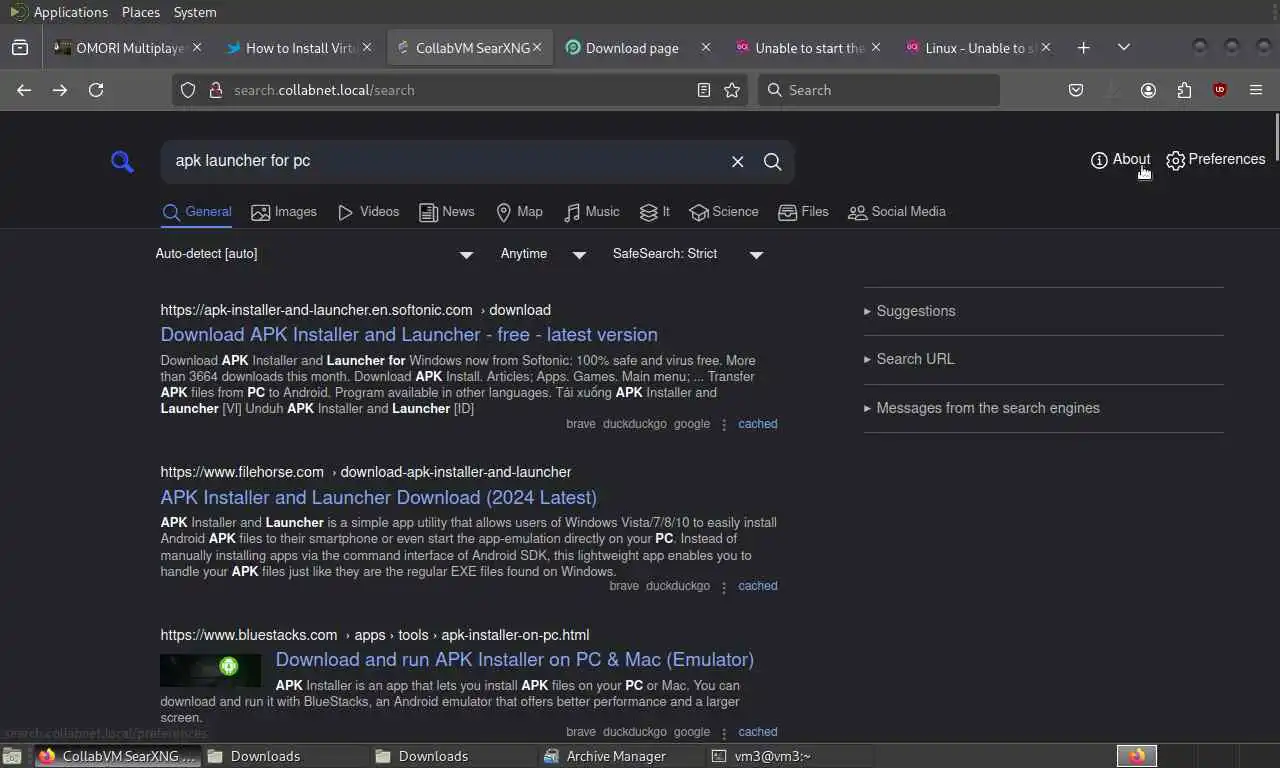Open cached link for FileHorse result
This screenshot has height=768, width=1280.
point(757,586)
